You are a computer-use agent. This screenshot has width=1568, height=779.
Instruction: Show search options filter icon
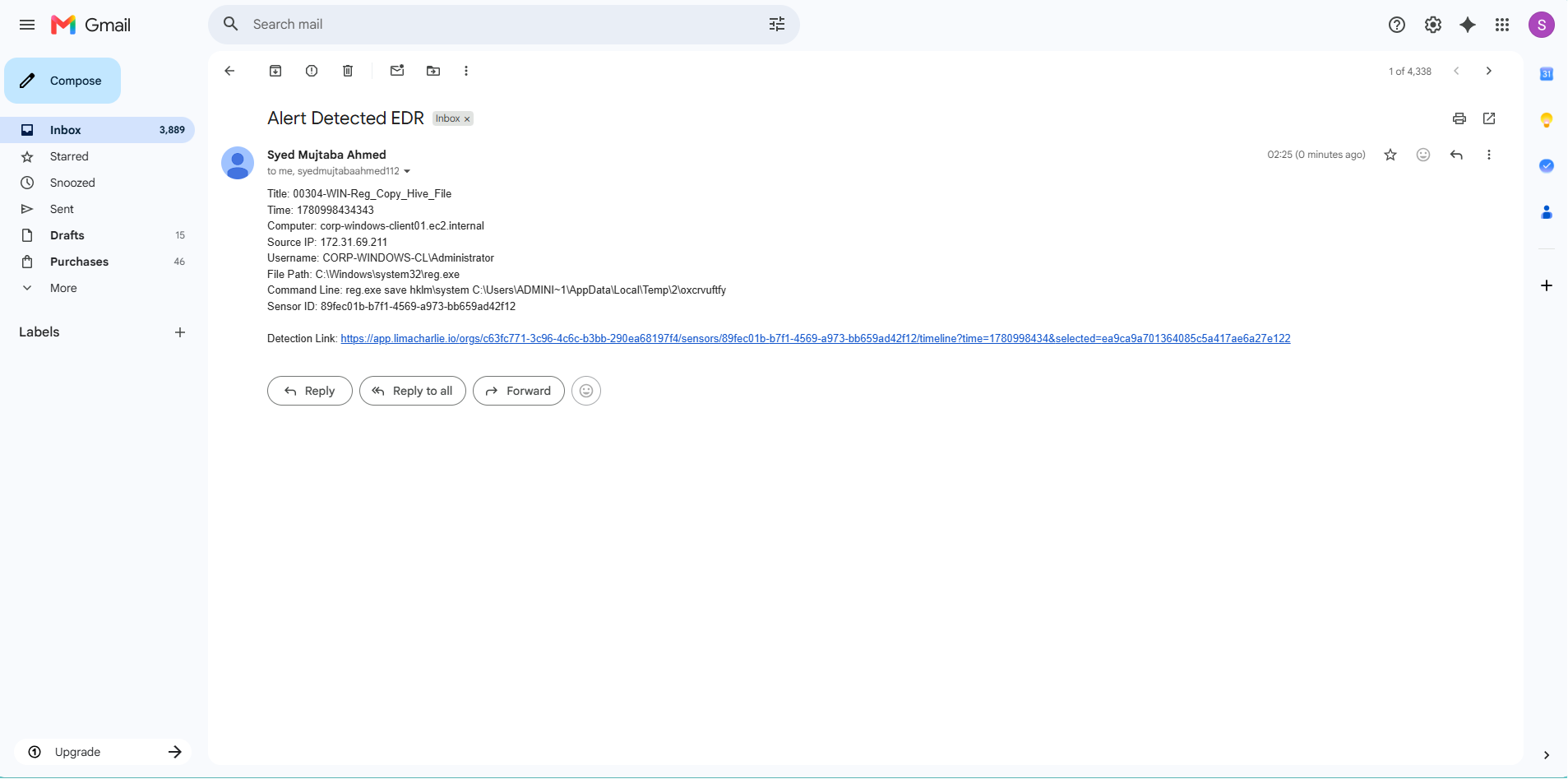coord(777,24)
